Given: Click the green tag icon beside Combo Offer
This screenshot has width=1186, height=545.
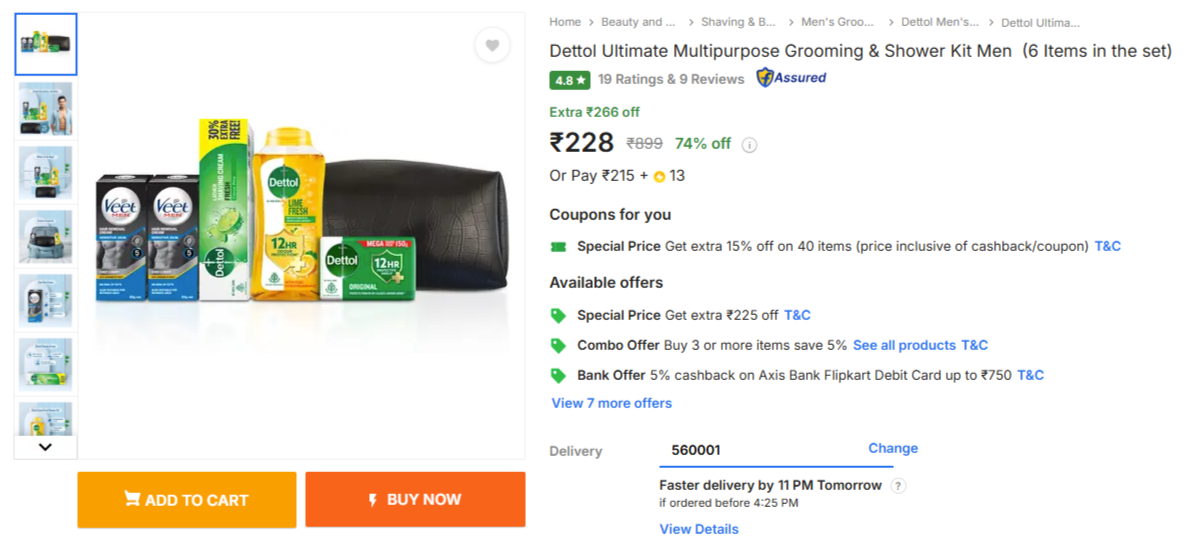Looking at the screenshot, I should 558,345.
